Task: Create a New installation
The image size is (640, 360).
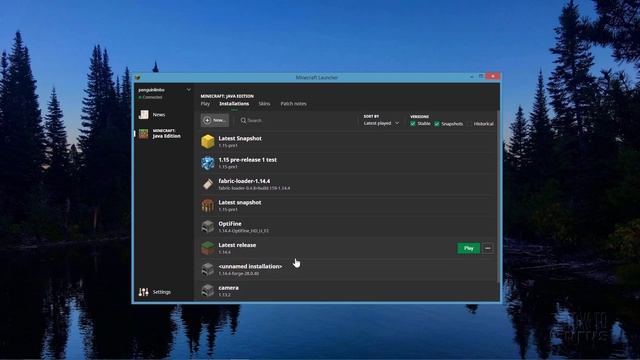Action: coord(215,120)
